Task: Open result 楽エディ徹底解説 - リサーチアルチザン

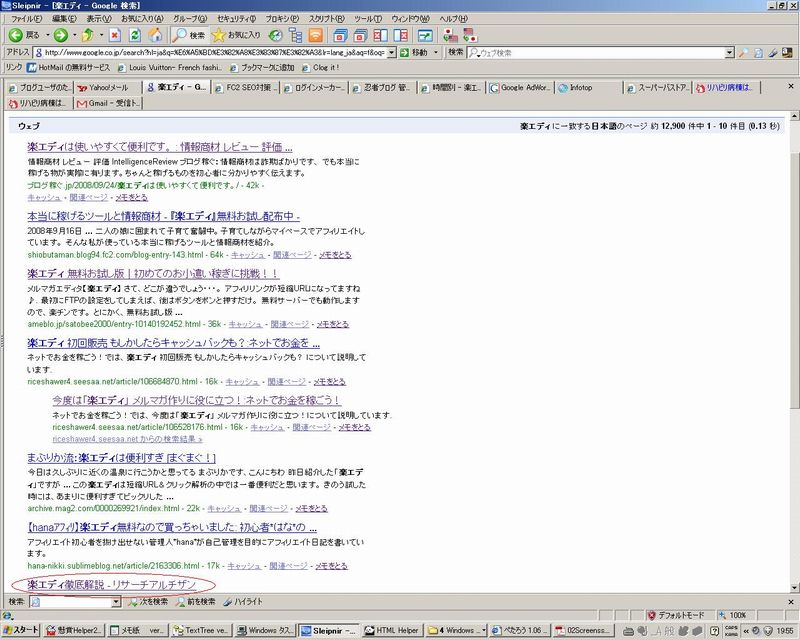Action: (x=112, y=585)
